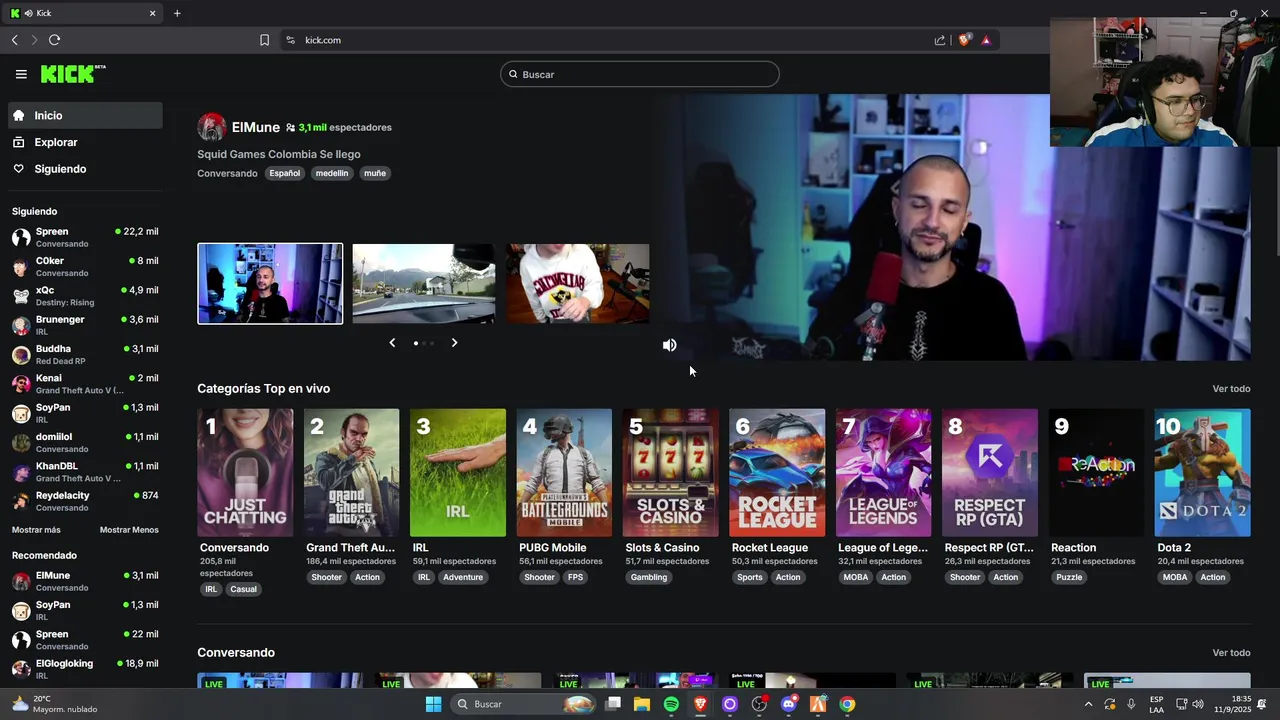Select the ElMune stream thumbnail
The width and height of the screenshot is (1280, 720).
[270, 284]
